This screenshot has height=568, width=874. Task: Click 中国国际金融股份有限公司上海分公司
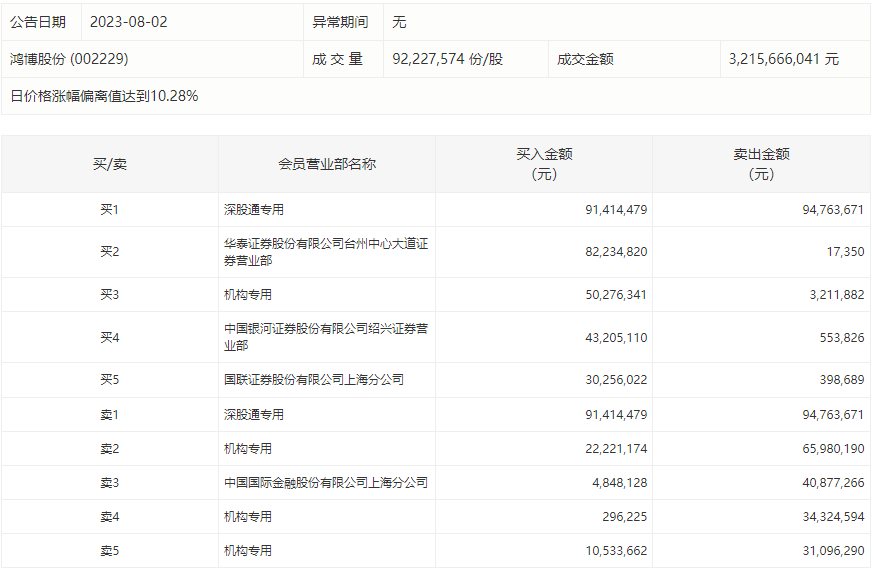pyautogui.click(x=326, y=483)
